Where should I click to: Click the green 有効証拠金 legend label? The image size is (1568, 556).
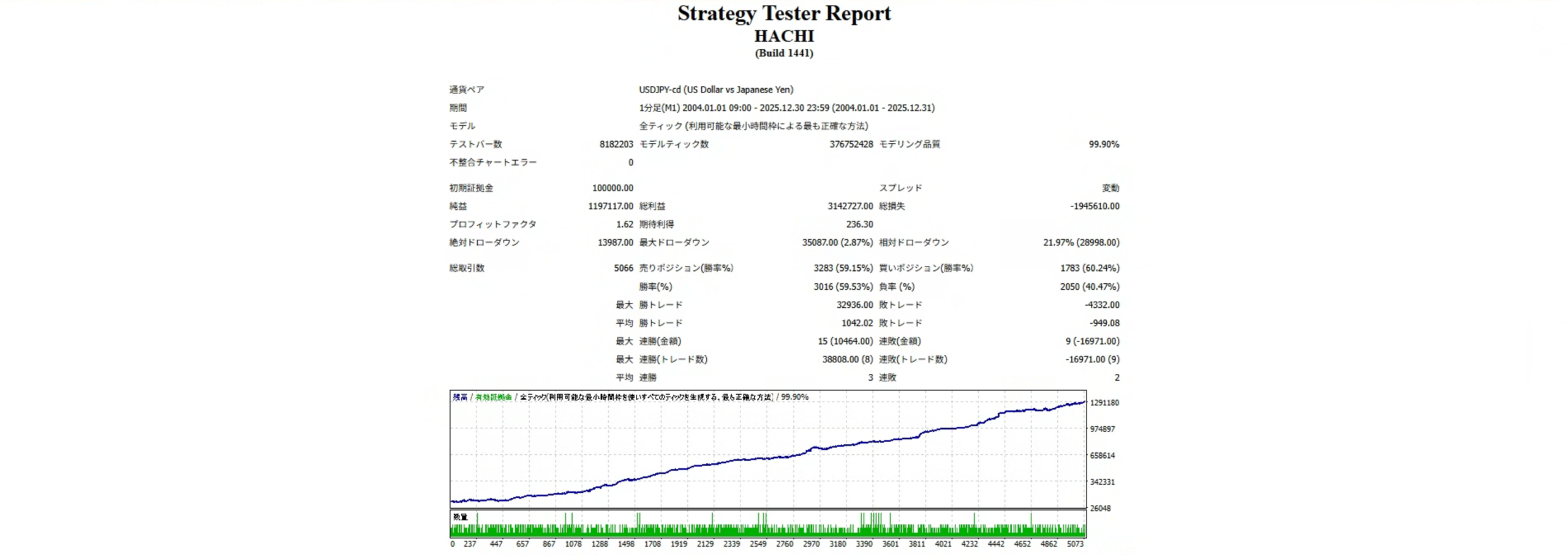click(x=493, y=397)
